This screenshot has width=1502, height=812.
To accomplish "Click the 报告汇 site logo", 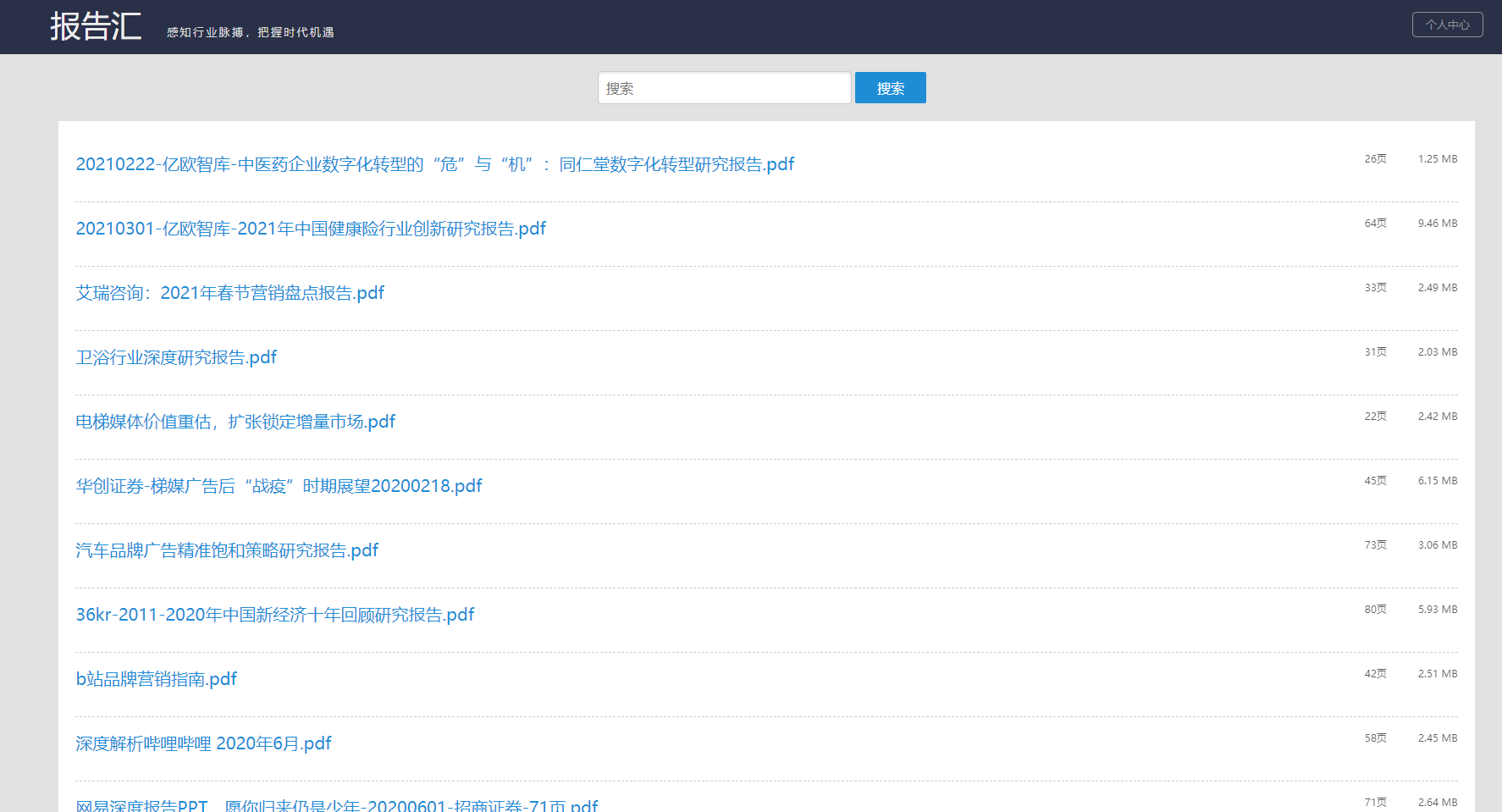I will (x=96, y=26).
